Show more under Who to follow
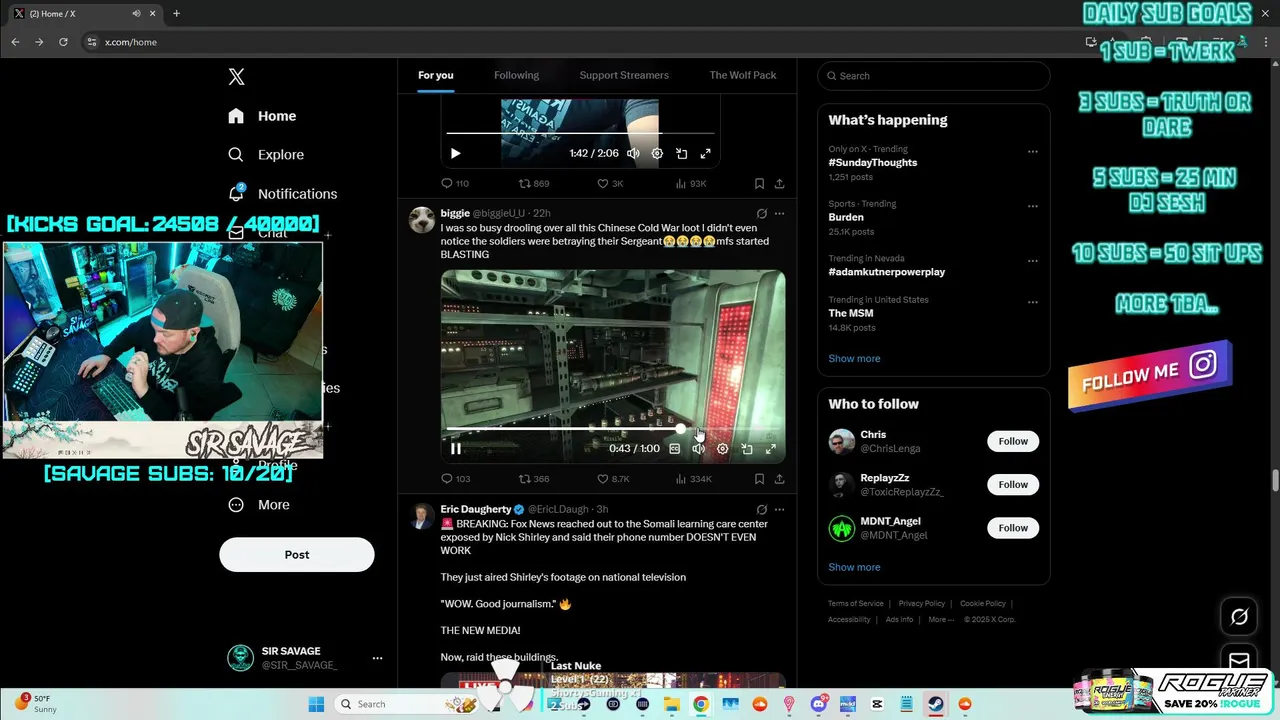The image size is (1280, 720). (854, 568)
